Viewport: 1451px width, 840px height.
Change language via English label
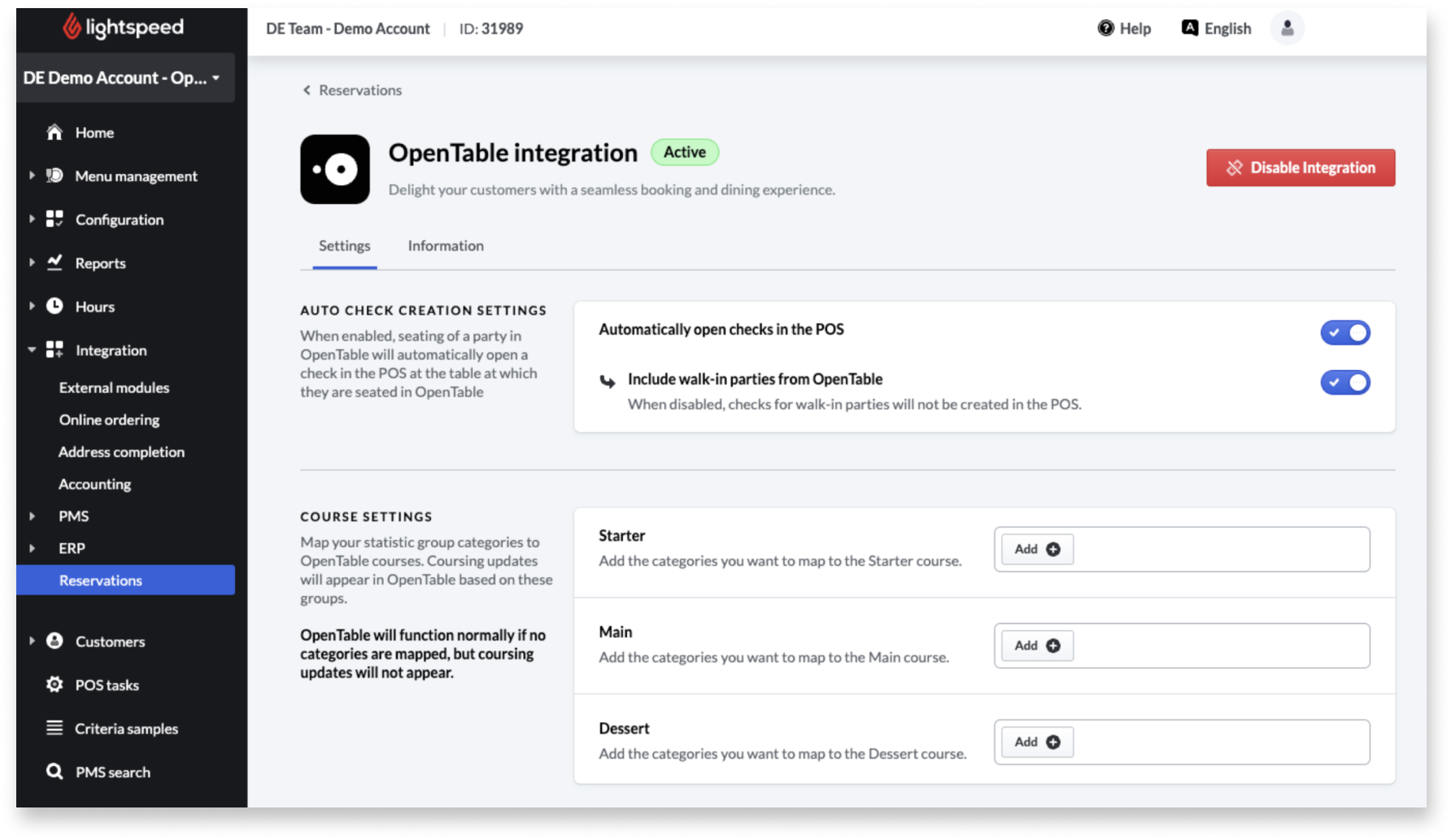[1227, 28]
